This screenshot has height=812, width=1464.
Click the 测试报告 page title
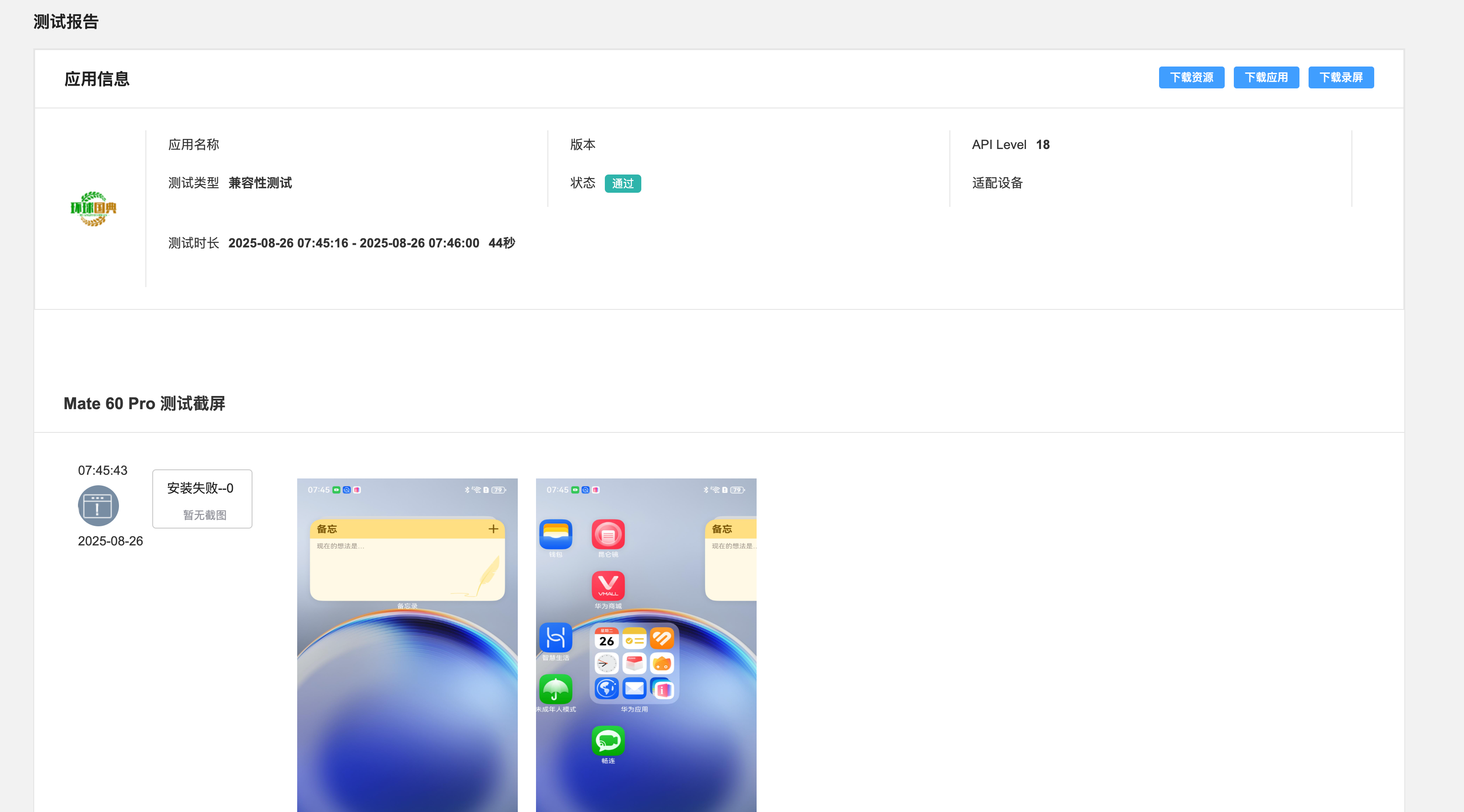click(x=66, y=21)
